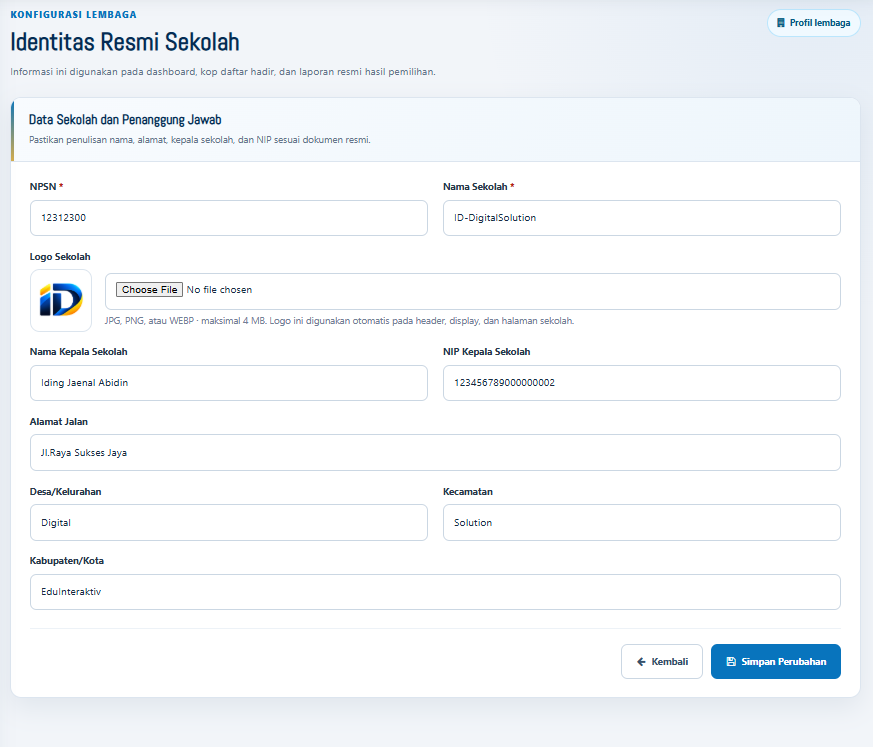Click the Data Sekolah dan Penanggung Jawab title
Screen dimensions: 873x747
125,120
